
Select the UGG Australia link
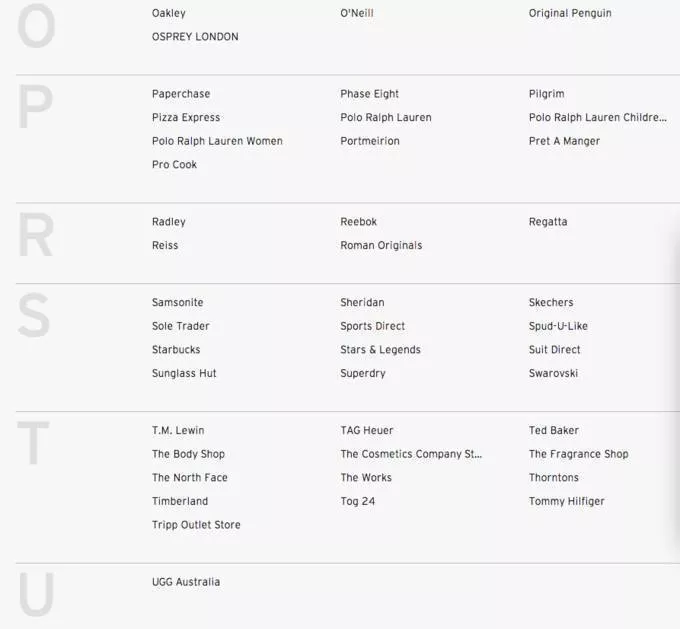(x=186, y=582)
